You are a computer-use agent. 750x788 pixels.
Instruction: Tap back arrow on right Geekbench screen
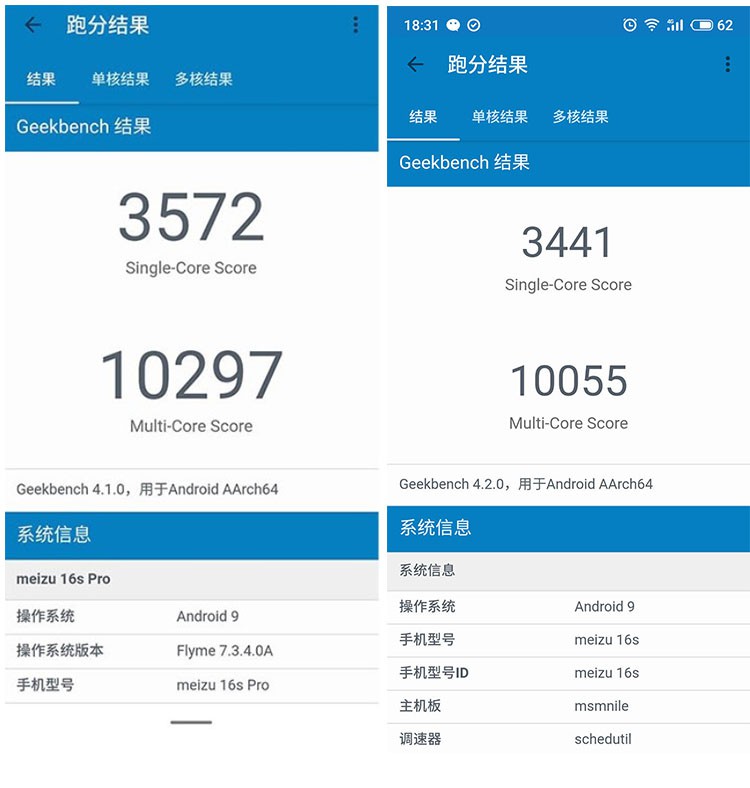tap(415, 64)
